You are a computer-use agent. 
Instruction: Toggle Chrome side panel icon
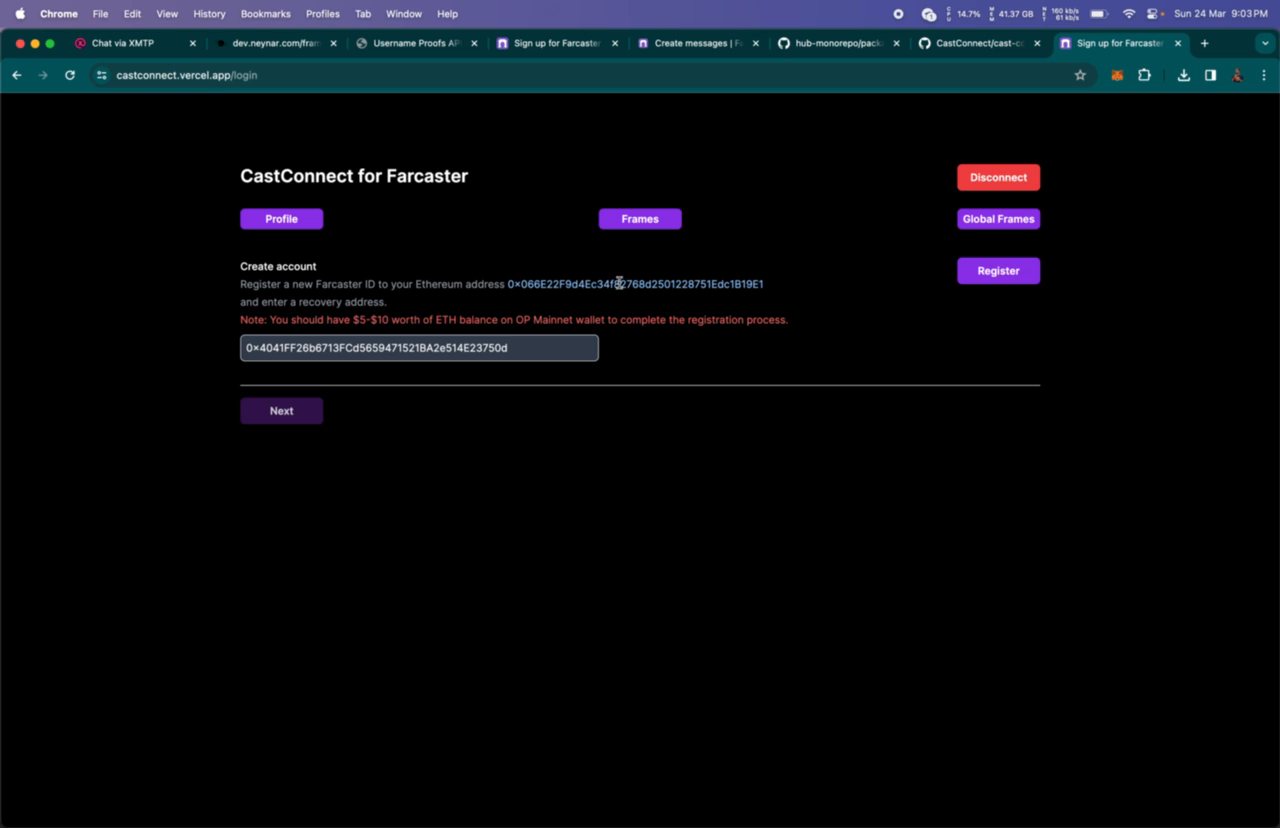pyautogui.click(x=1210, y=75)
